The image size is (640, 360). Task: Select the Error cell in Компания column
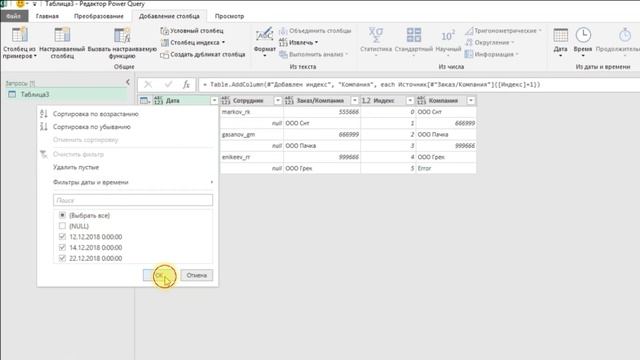pyautogui.click(x=446, y=168)
